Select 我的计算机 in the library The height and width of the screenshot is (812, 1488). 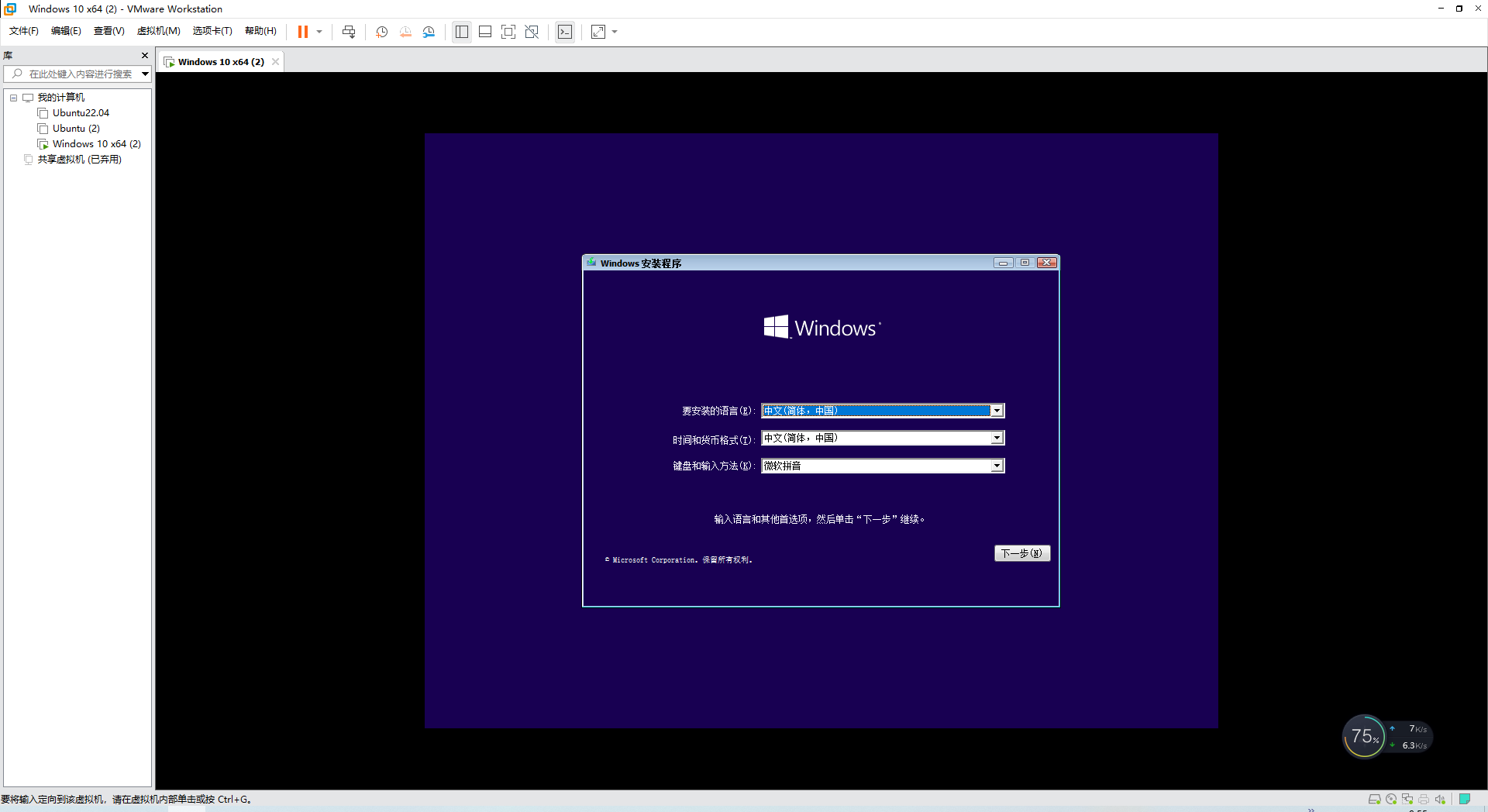coord(61,98)
